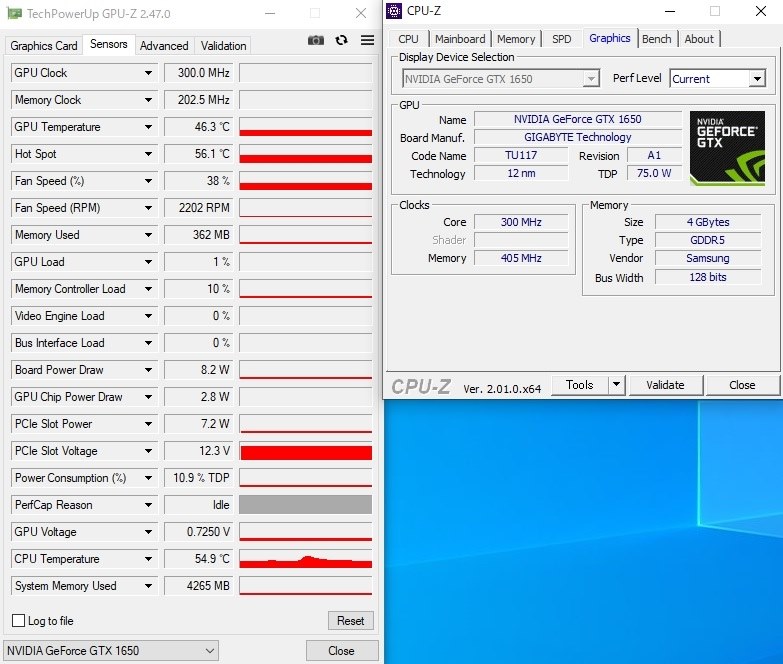Viewport: 783px width, 664px height.
Task: Open the CPU-Z Display Device Selection dropdown
Action: click(x=501, y=79)
